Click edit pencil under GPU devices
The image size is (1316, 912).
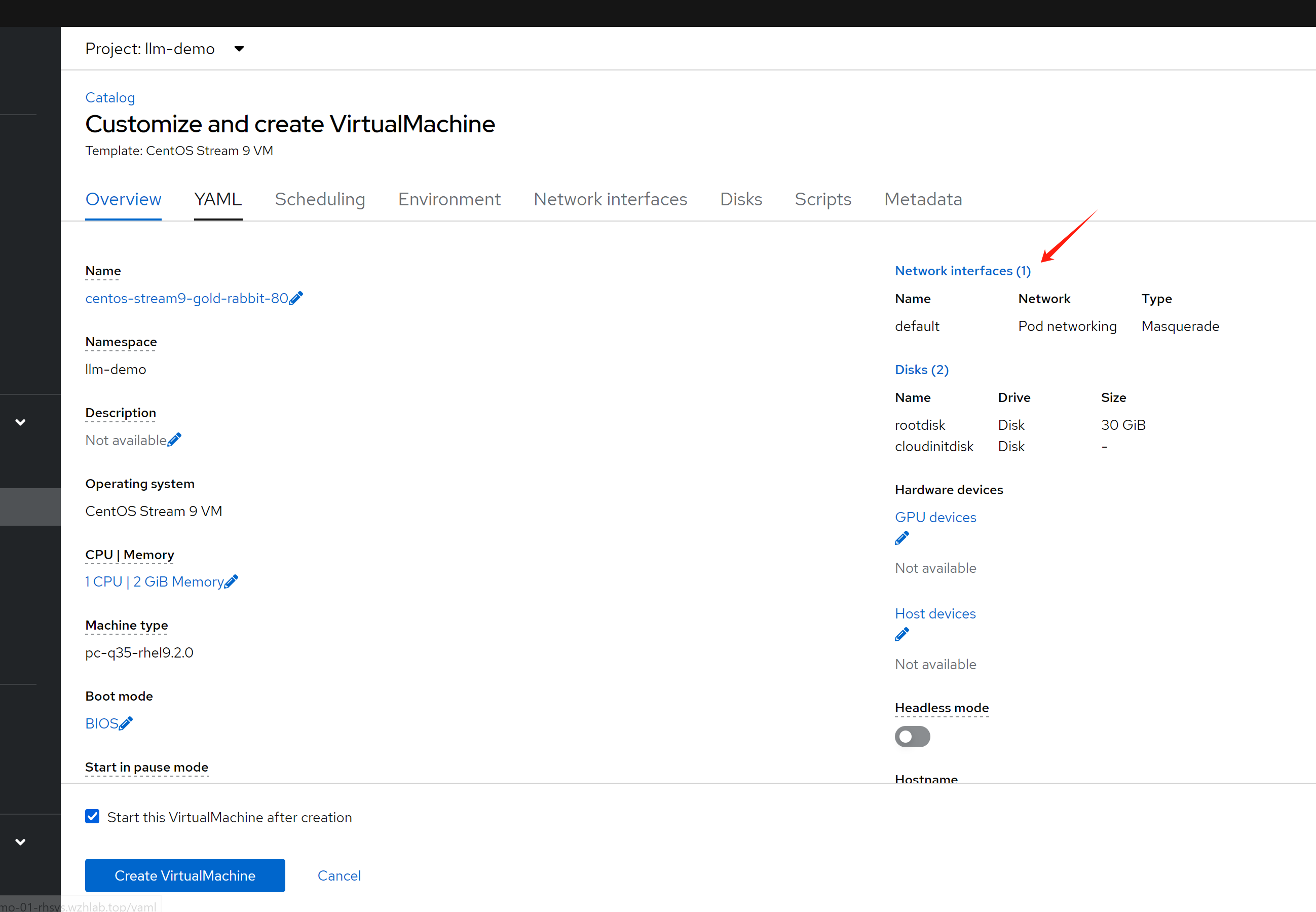pyautogui.click(x=902, y=538)
